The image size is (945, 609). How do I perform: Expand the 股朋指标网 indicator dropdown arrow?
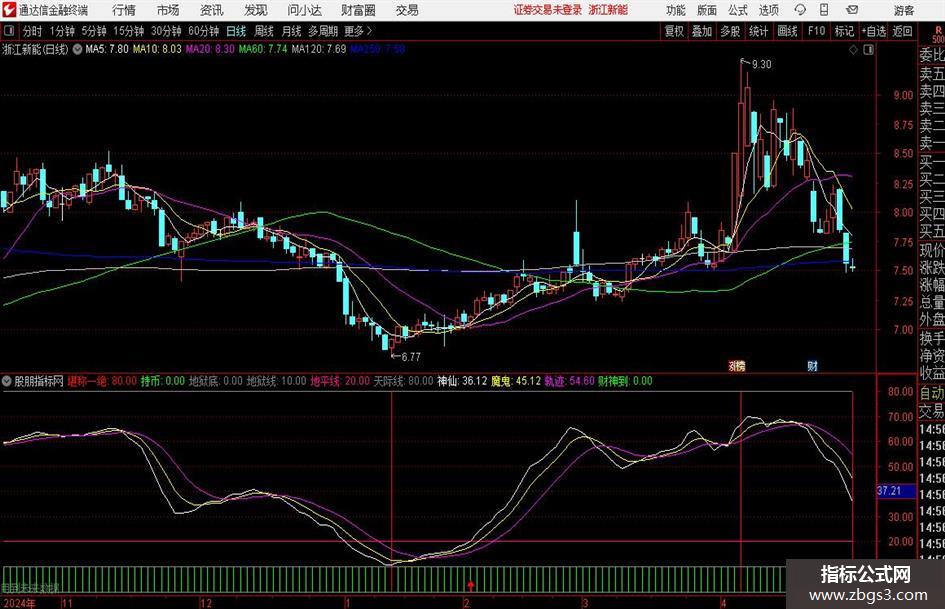7,381
